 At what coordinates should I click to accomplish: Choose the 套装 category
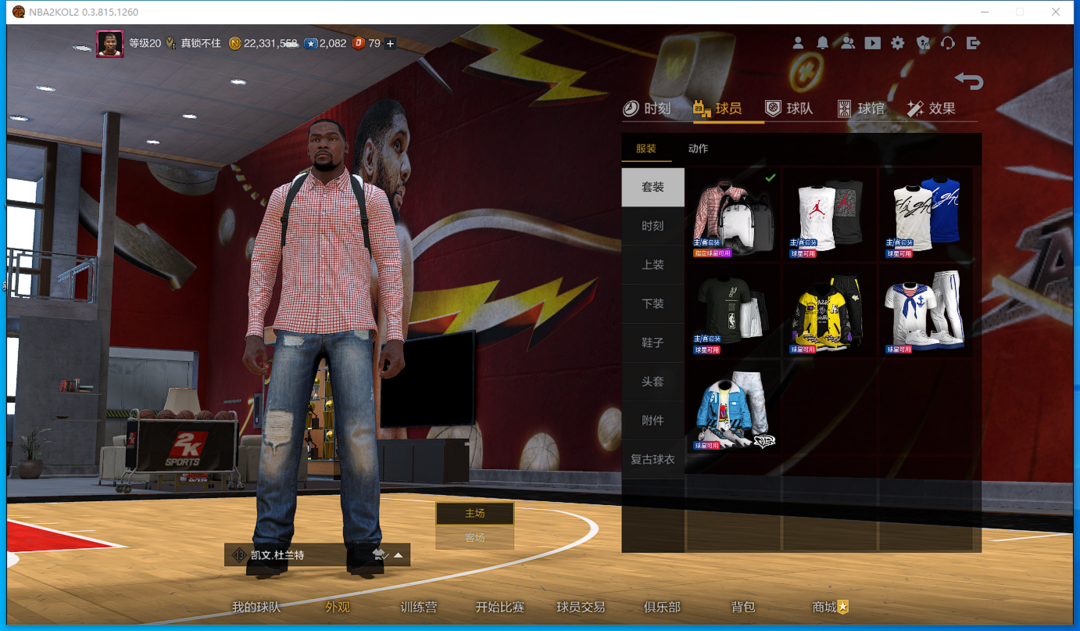pos(653,187)
